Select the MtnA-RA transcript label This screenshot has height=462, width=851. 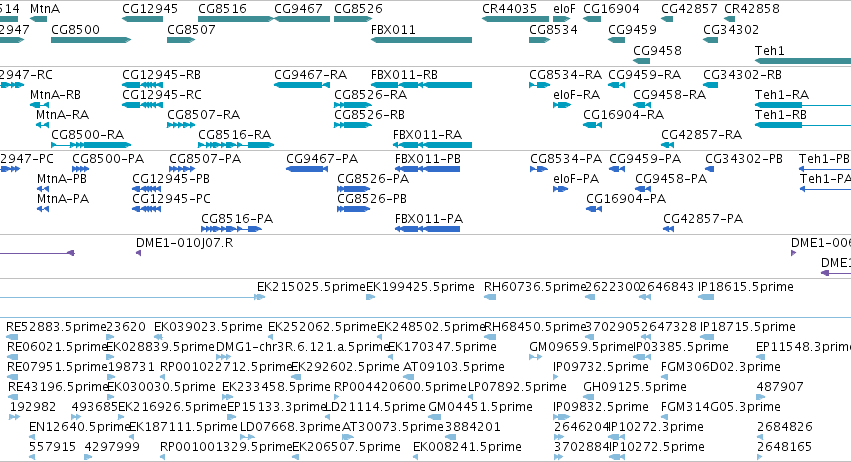[62, 115]
